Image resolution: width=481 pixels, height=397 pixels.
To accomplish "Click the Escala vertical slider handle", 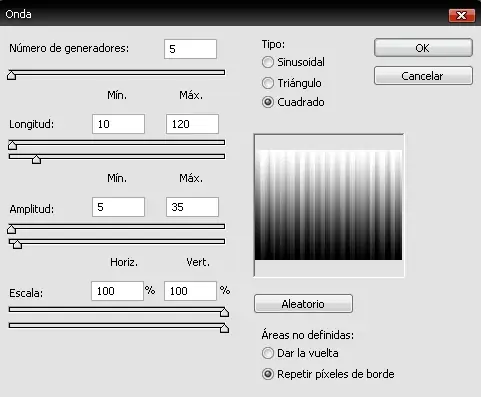I will tap(224, 328).
